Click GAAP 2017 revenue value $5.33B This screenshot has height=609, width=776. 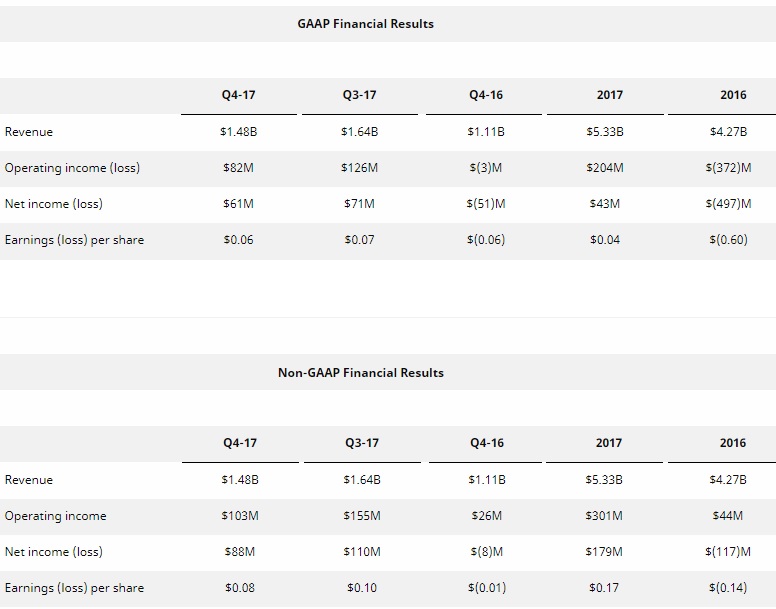pos(605,132)
